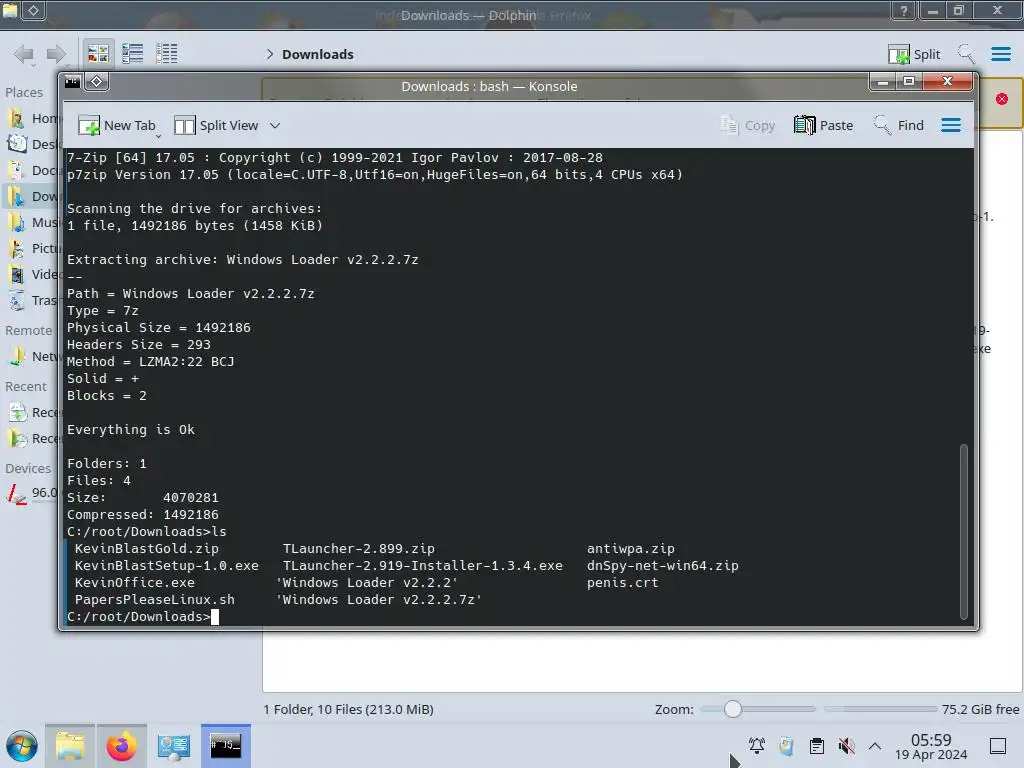Open notifications bell in system tray
1024x768 pixels.
(x=757, y=746)
